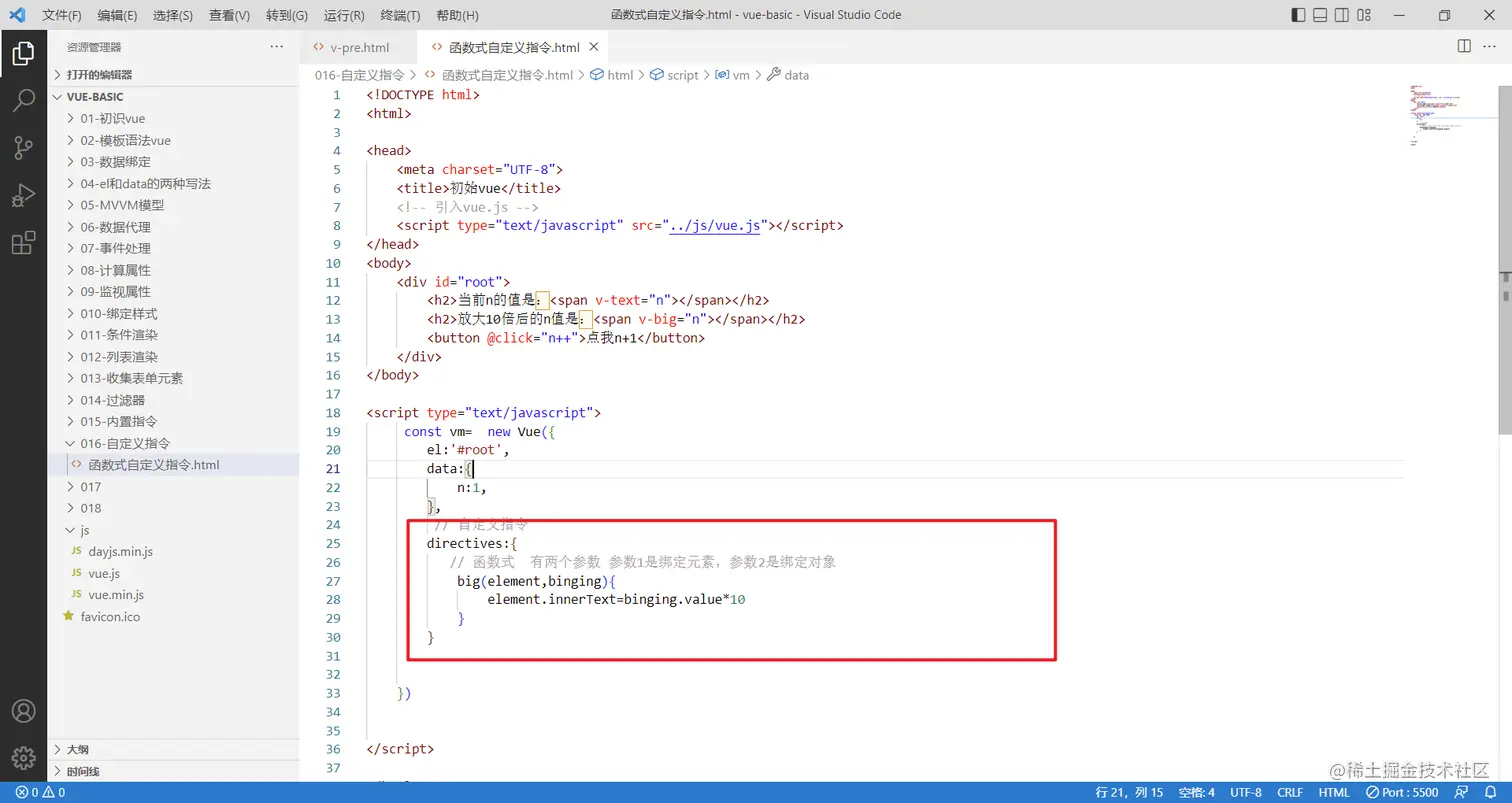Click errors and warnings status indicator

[x=40, y=793]
